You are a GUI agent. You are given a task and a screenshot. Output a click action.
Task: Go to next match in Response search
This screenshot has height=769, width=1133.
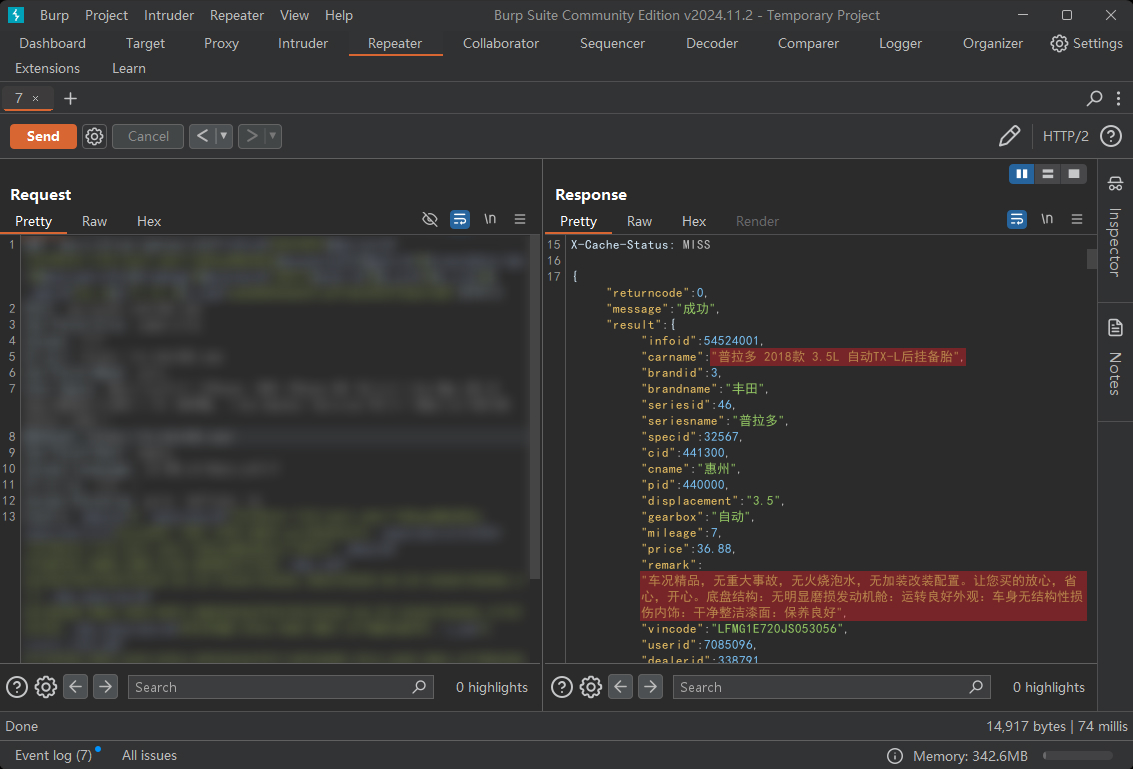point(650,687)
